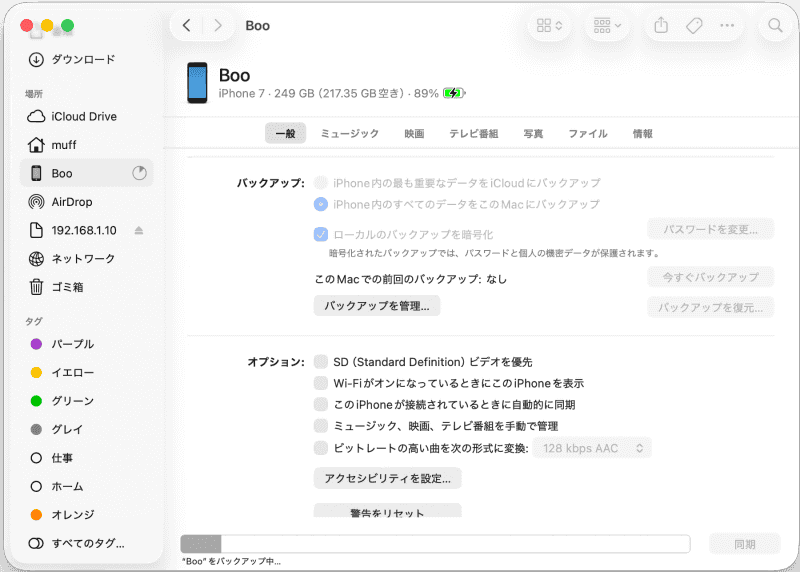Select the Boo iPhone in sidebar
Image resolution: width=800 pixels, height=572 pixels.
87,173
